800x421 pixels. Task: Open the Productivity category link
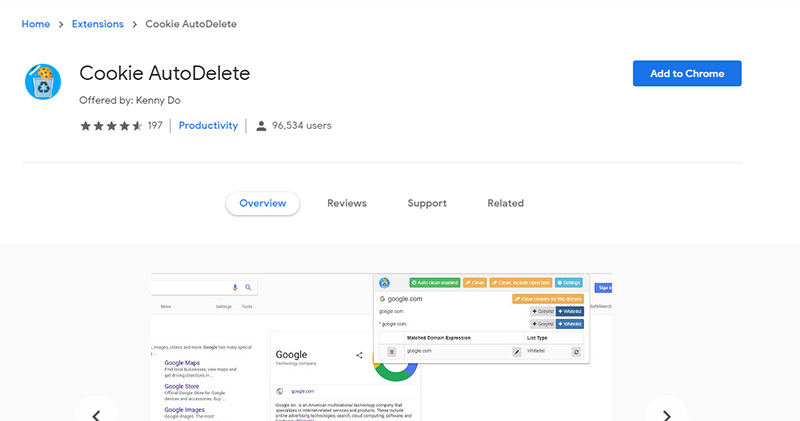pos(208,126)
